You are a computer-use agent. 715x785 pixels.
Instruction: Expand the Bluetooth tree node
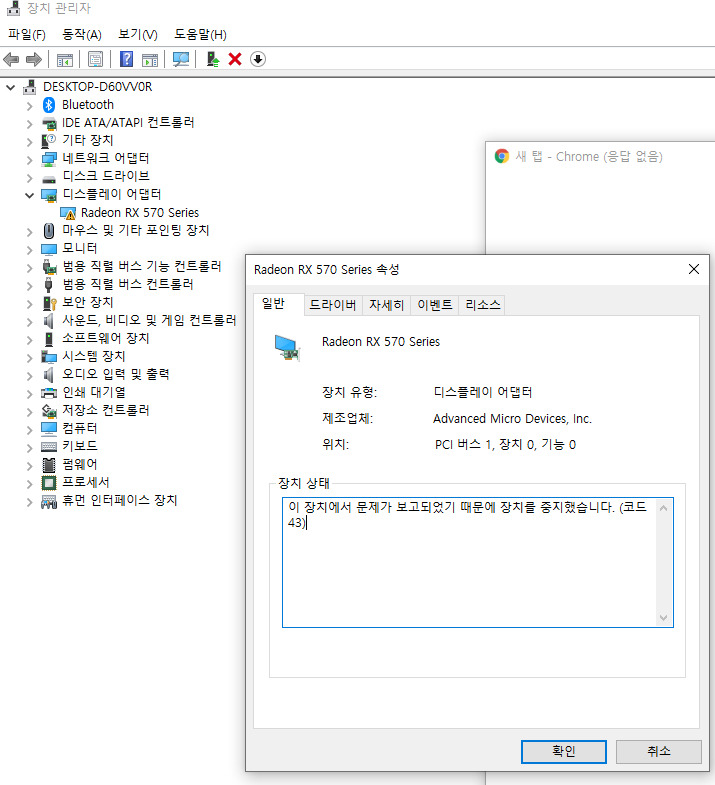[x=30, y=106]
